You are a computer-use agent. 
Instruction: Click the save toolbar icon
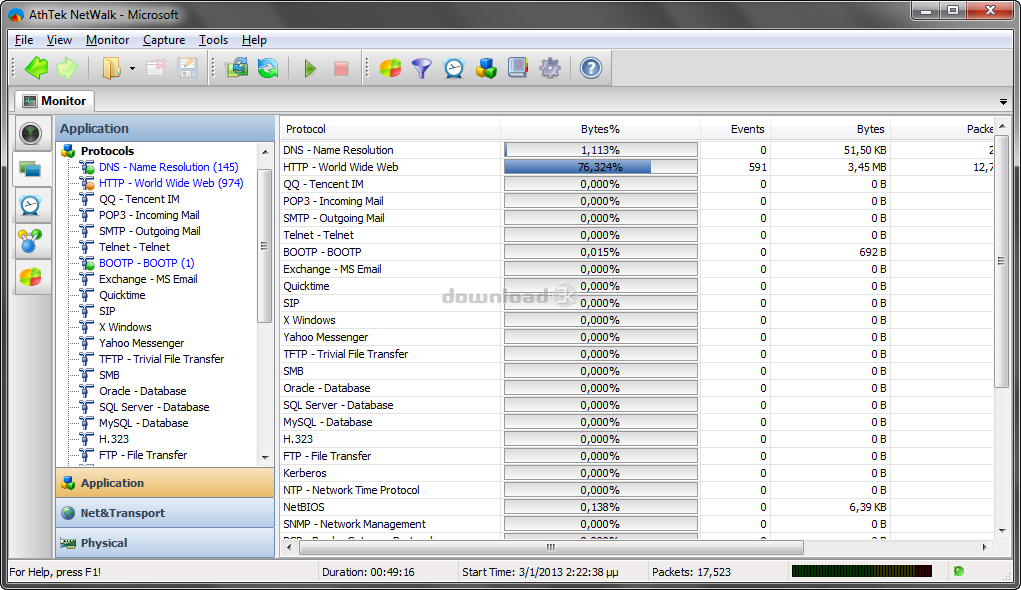click(188, 68)
